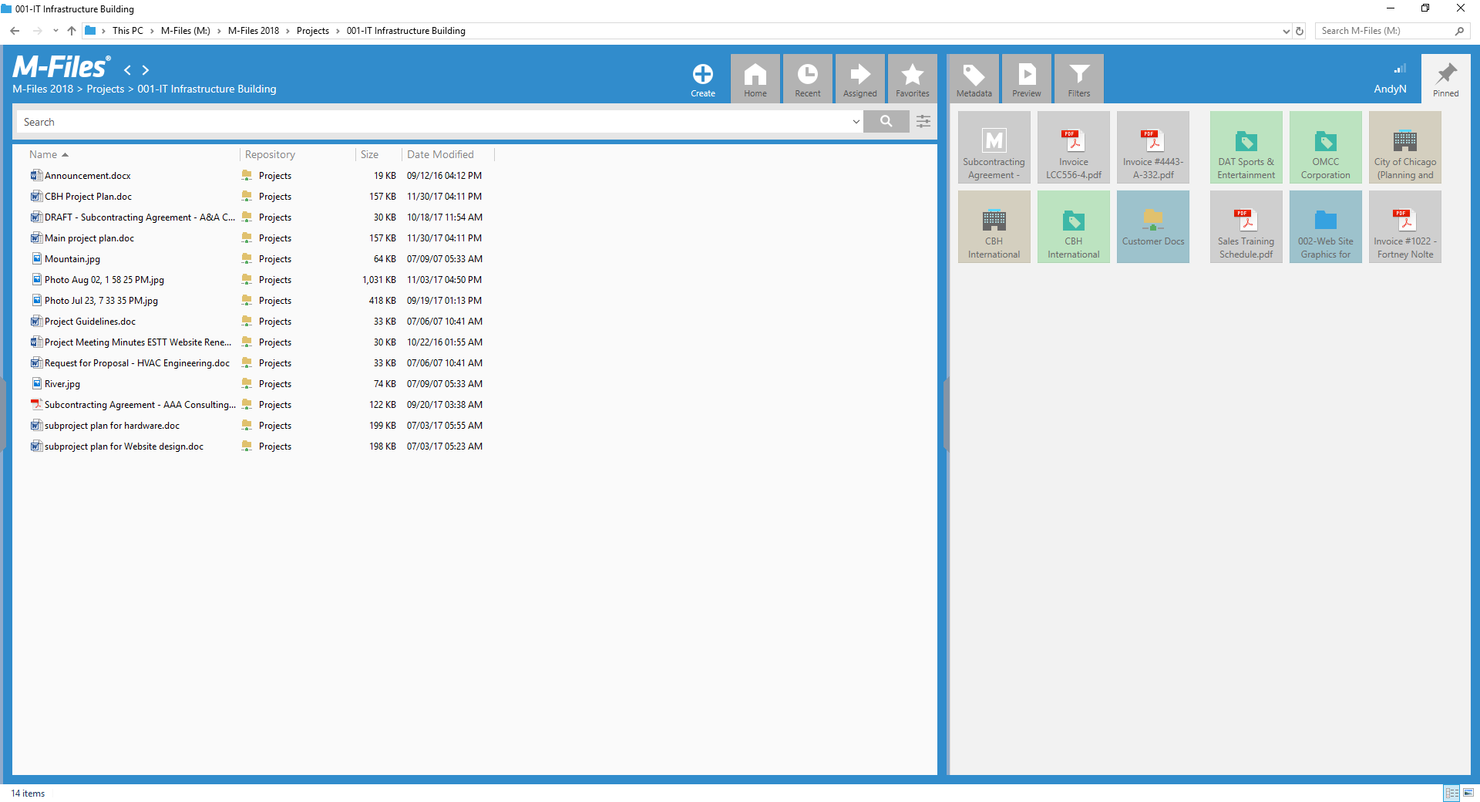Open the beige CBH International building tile
1480x802 pixels.
(994, 227)
